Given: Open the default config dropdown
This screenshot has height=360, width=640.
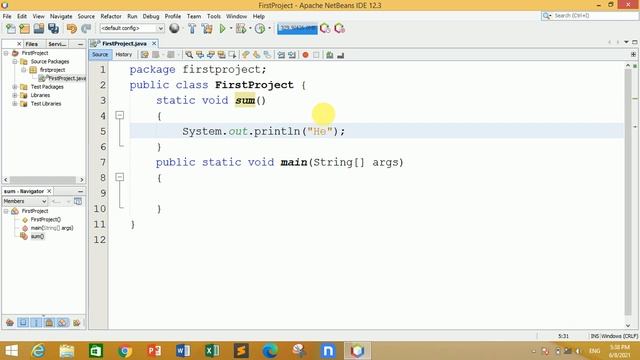Looking at the screenshot, I should (x=132, y=28).
